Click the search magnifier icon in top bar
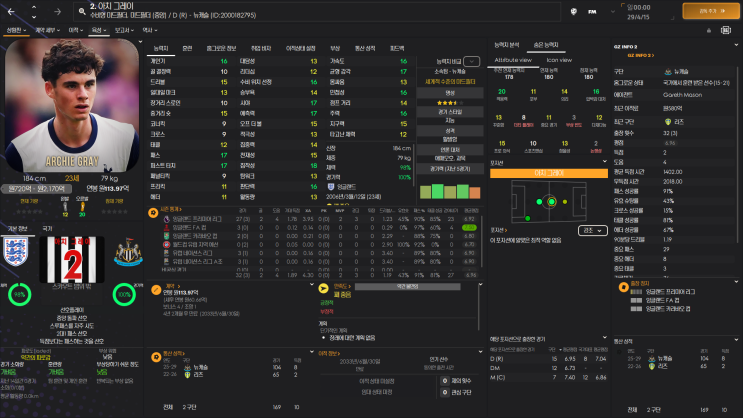 coord(84,12)
